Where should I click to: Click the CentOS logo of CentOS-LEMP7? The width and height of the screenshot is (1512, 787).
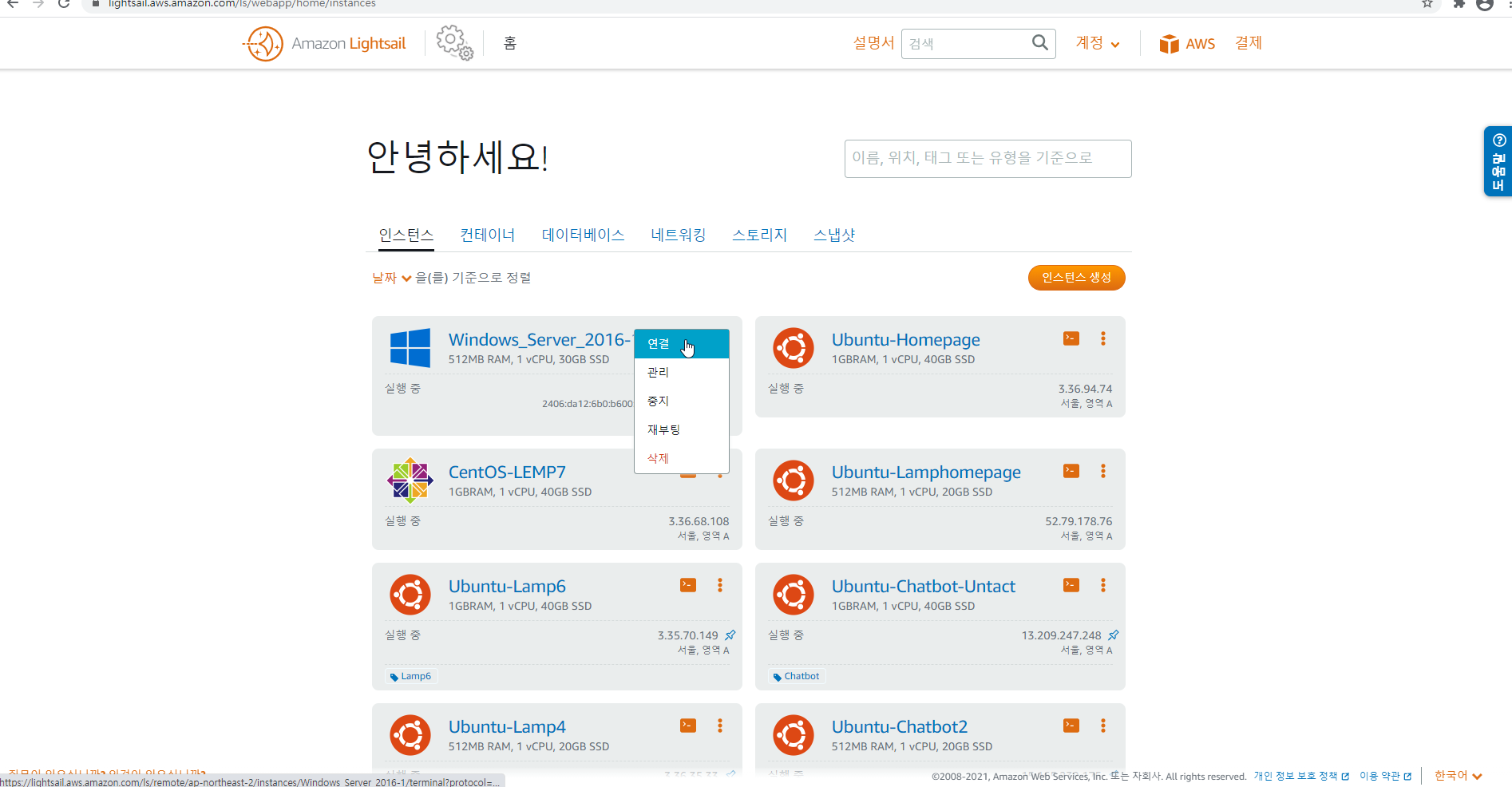click(410, 481)
